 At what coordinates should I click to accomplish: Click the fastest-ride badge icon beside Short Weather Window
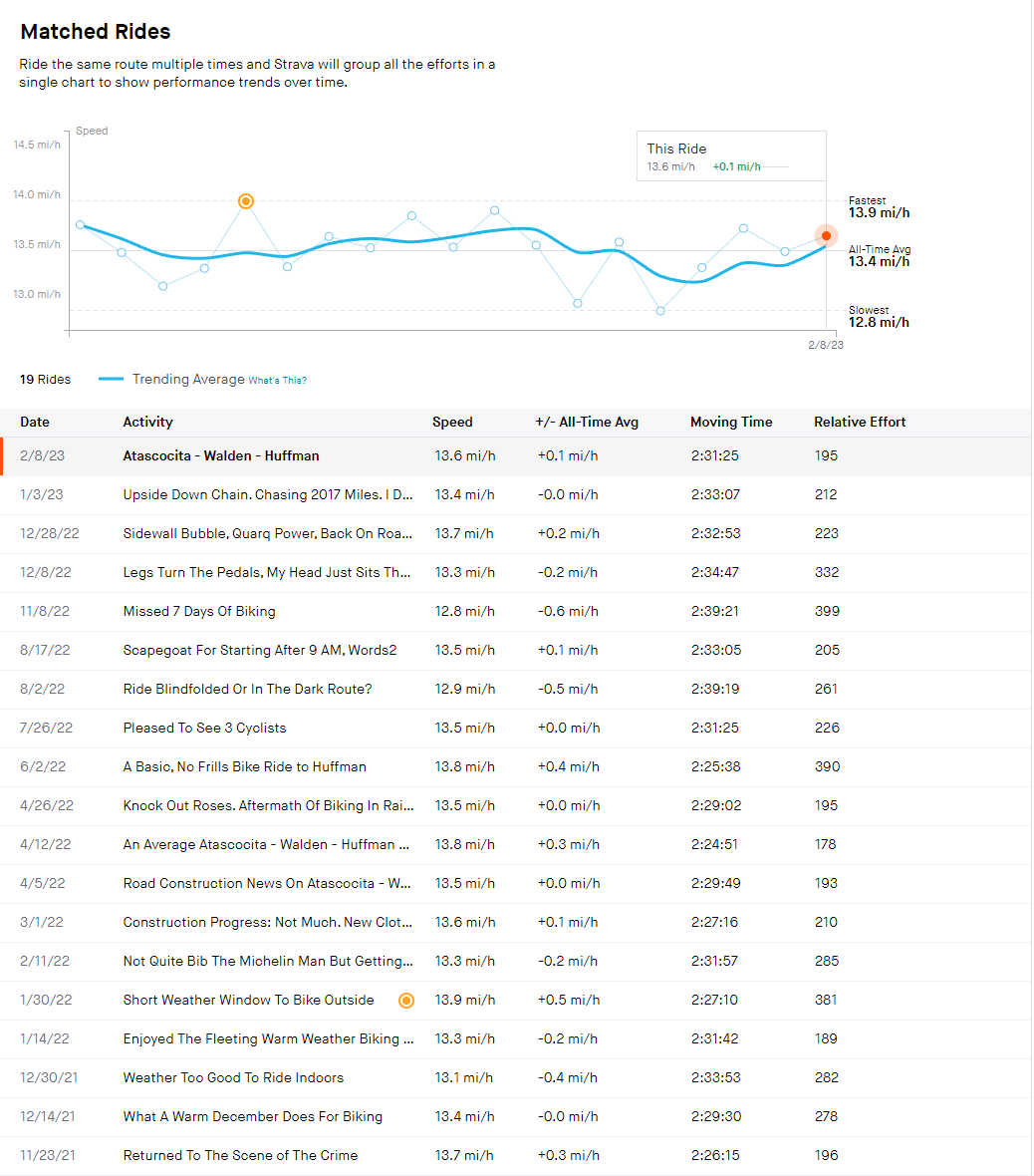coord(406,1001)
